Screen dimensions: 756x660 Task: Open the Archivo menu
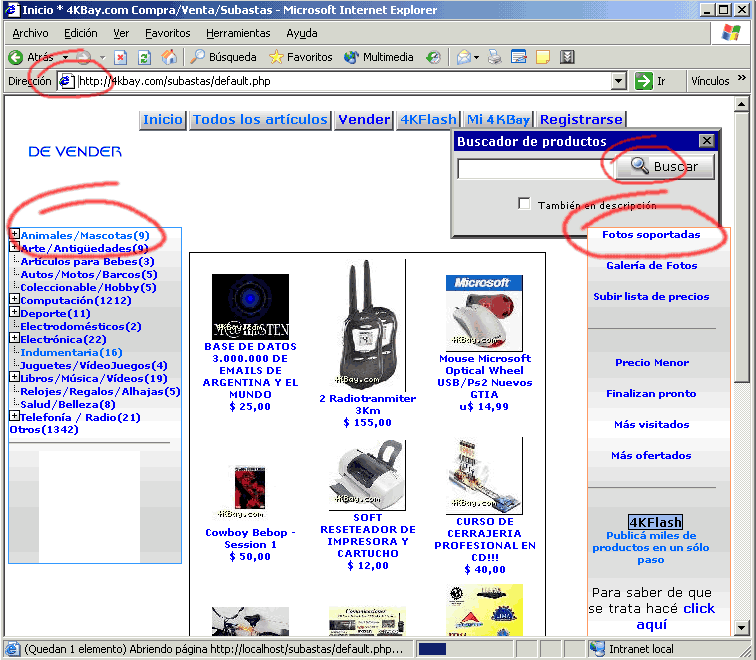[30, 33]
